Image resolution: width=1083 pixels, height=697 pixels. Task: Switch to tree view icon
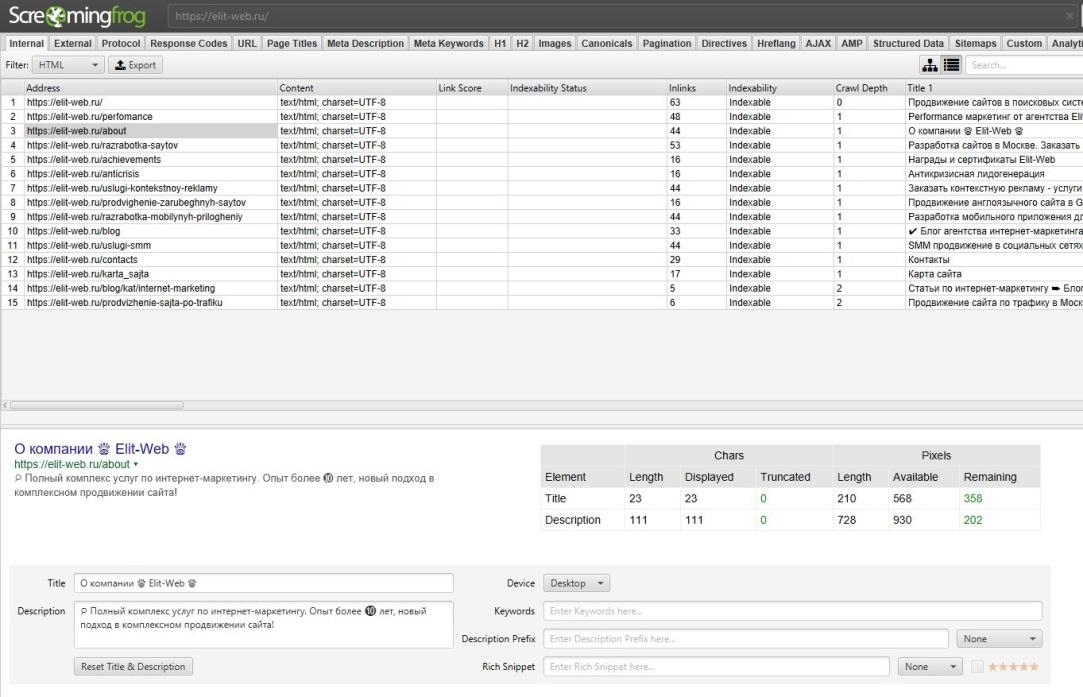coord(930,65)
